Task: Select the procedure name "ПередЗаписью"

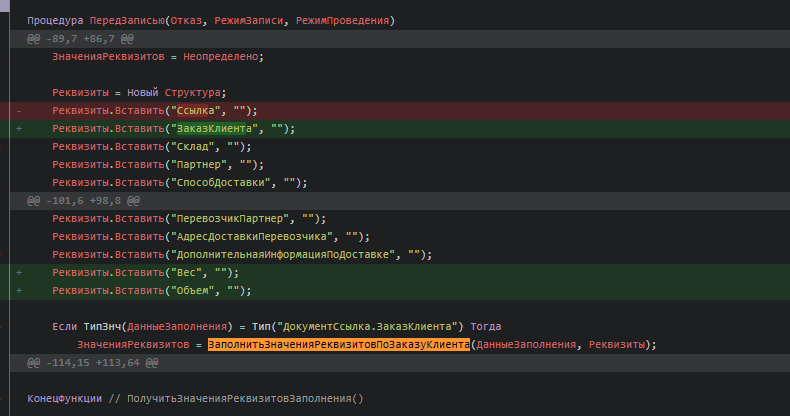Action: click(x=127, y=21)
